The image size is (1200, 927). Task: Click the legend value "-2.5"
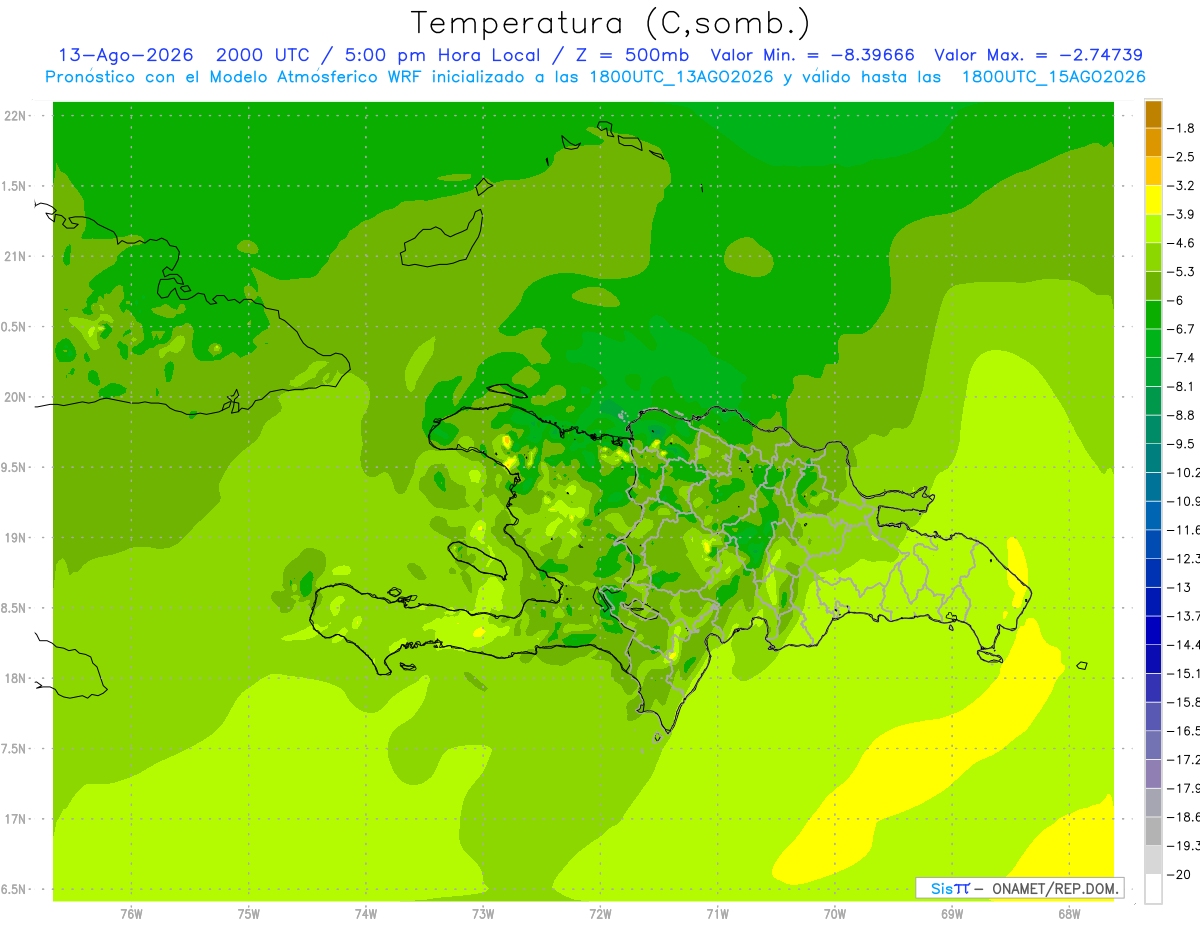[x=1181, y=157]
